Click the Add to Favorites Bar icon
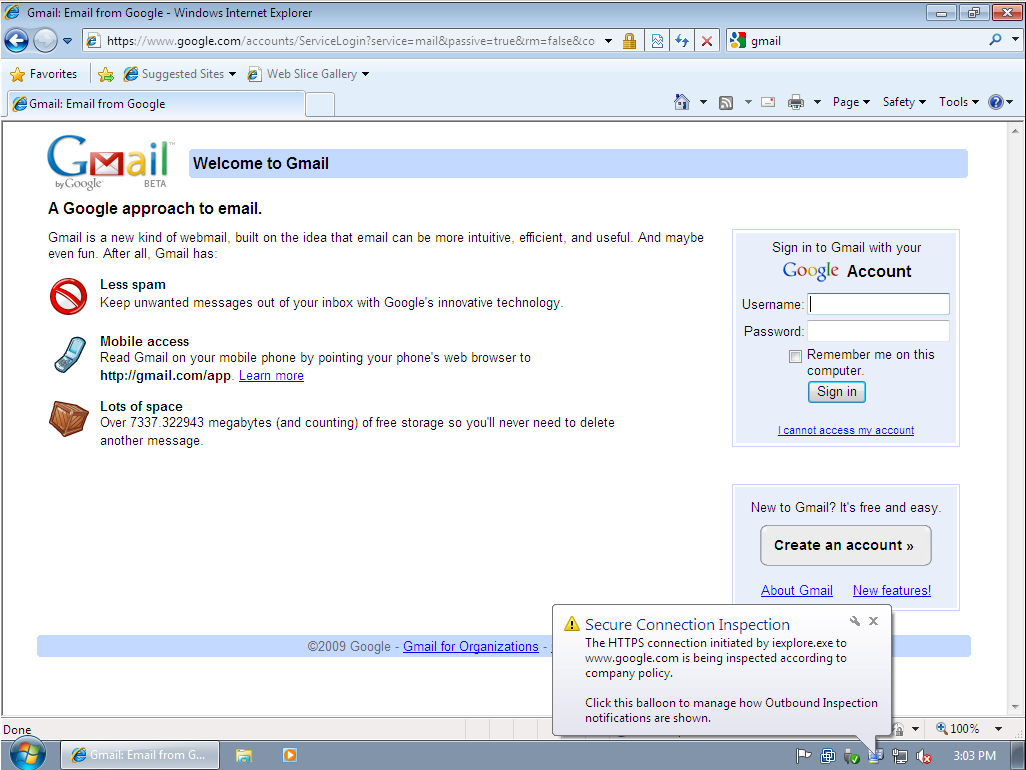This screenshot has width=1026, height=770. pos(105,74)
